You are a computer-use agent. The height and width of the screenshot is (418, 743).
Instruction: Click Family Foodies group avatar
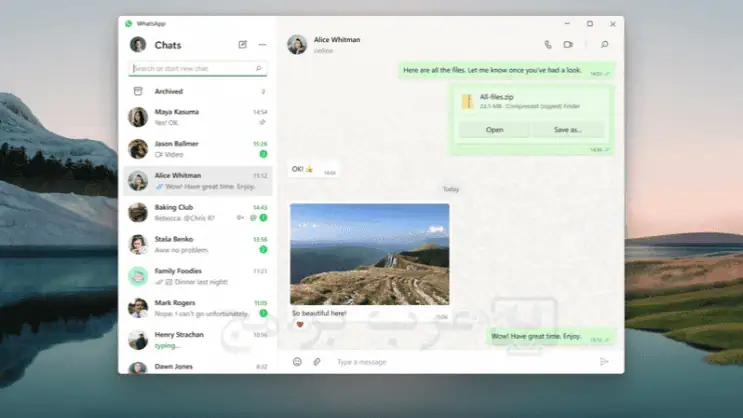(x=138, y=276)
